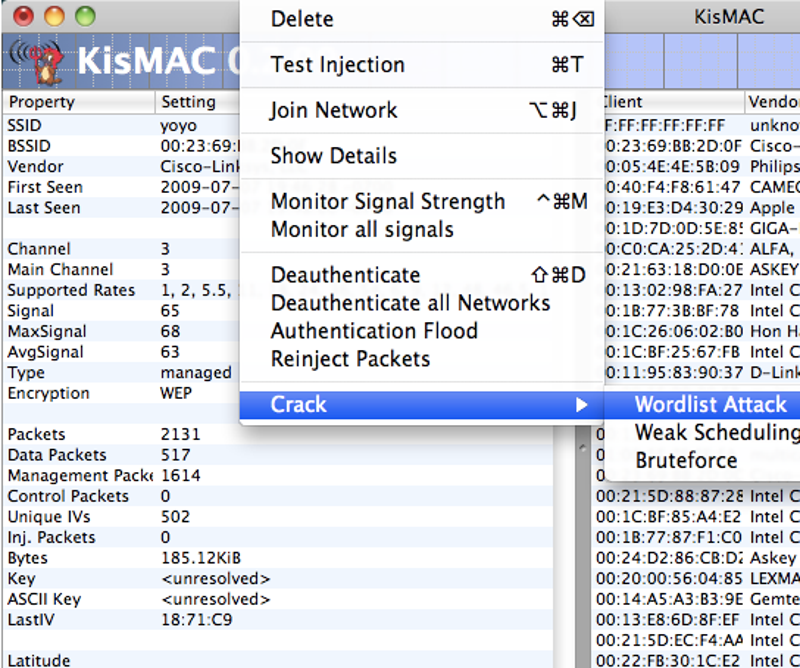
Task: Click the Unique IVs value 502
Action: click(175, 517)
